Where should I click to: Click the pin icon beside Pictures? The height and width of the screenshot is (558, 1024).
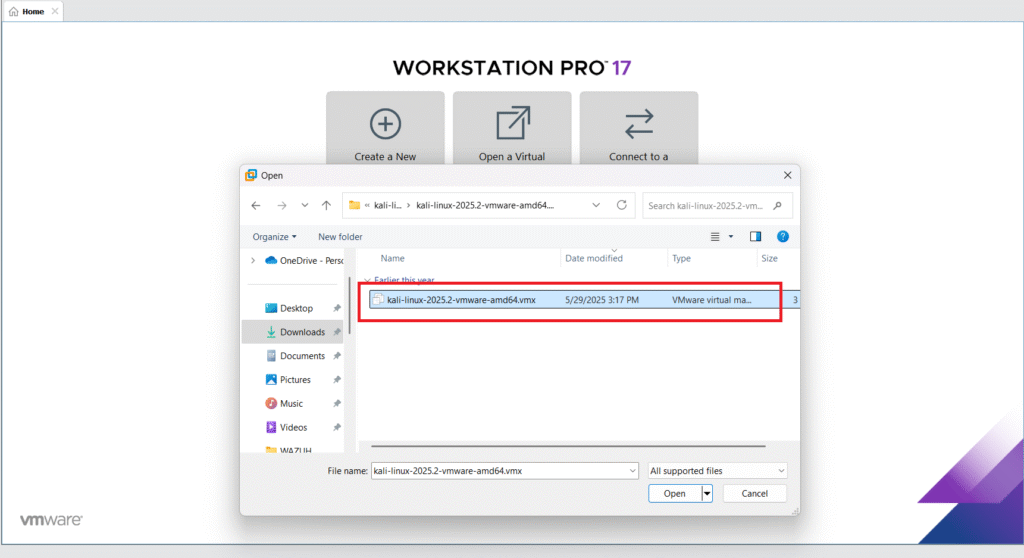(337, 380)
